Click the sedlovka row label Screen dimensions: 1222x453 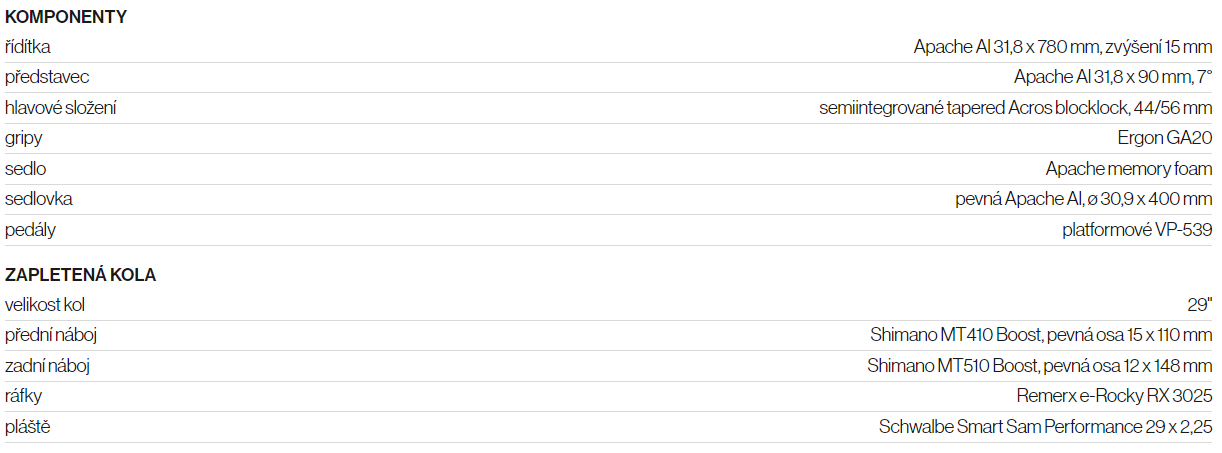[x=39, y=199]
